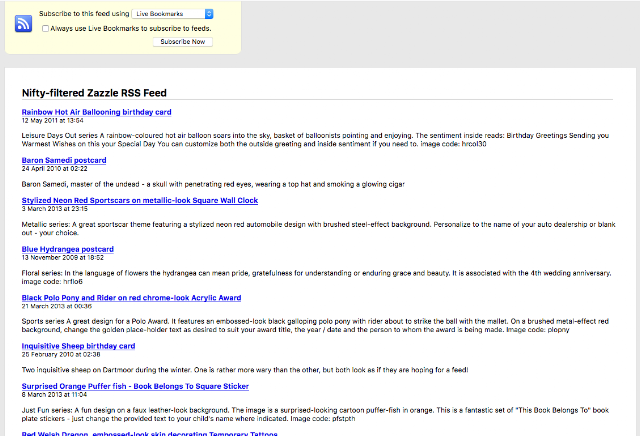
Task: Open Stylized Neon Red Sportscars Wall Clock link
Action: point(140,200)
